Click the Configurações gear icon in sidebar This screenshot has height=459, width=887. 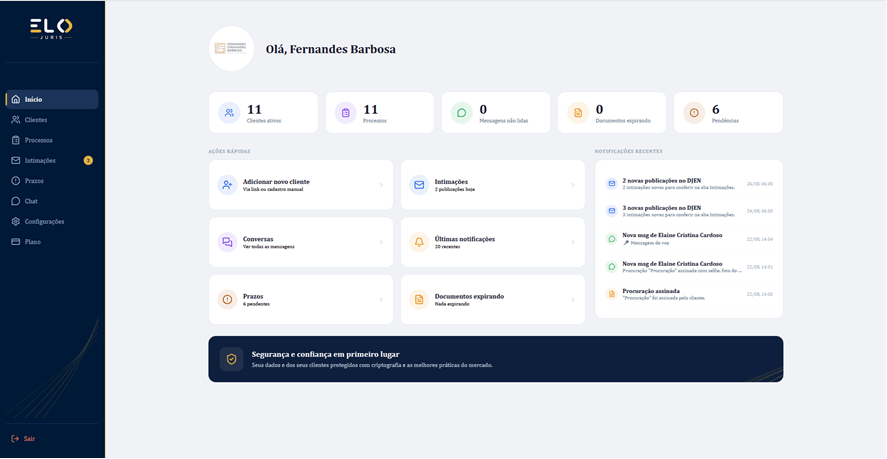click(x=16, y=222)
